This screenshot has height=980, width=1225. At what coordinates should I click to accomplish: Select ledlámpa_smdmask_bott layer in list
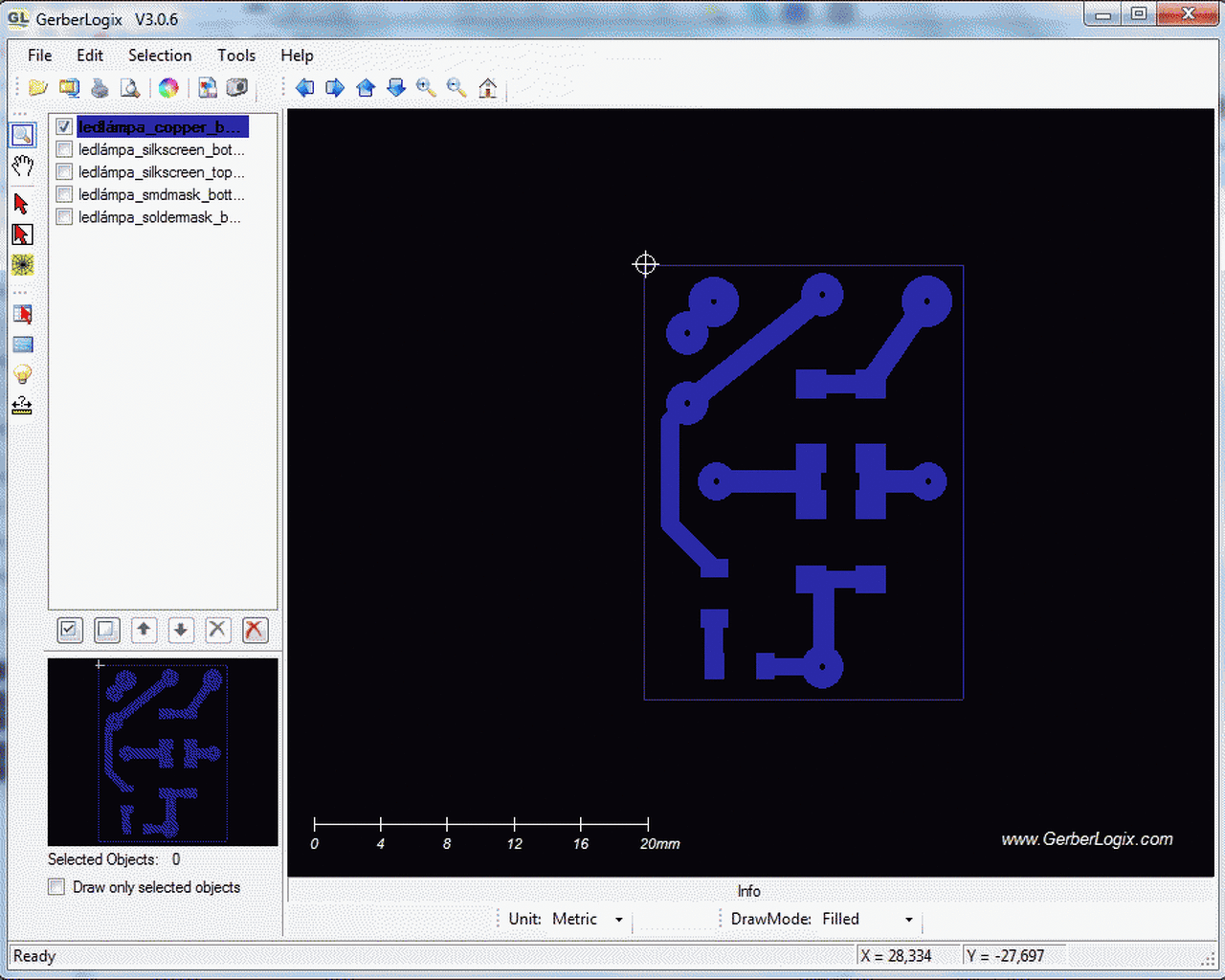click(x=161, y=195)
